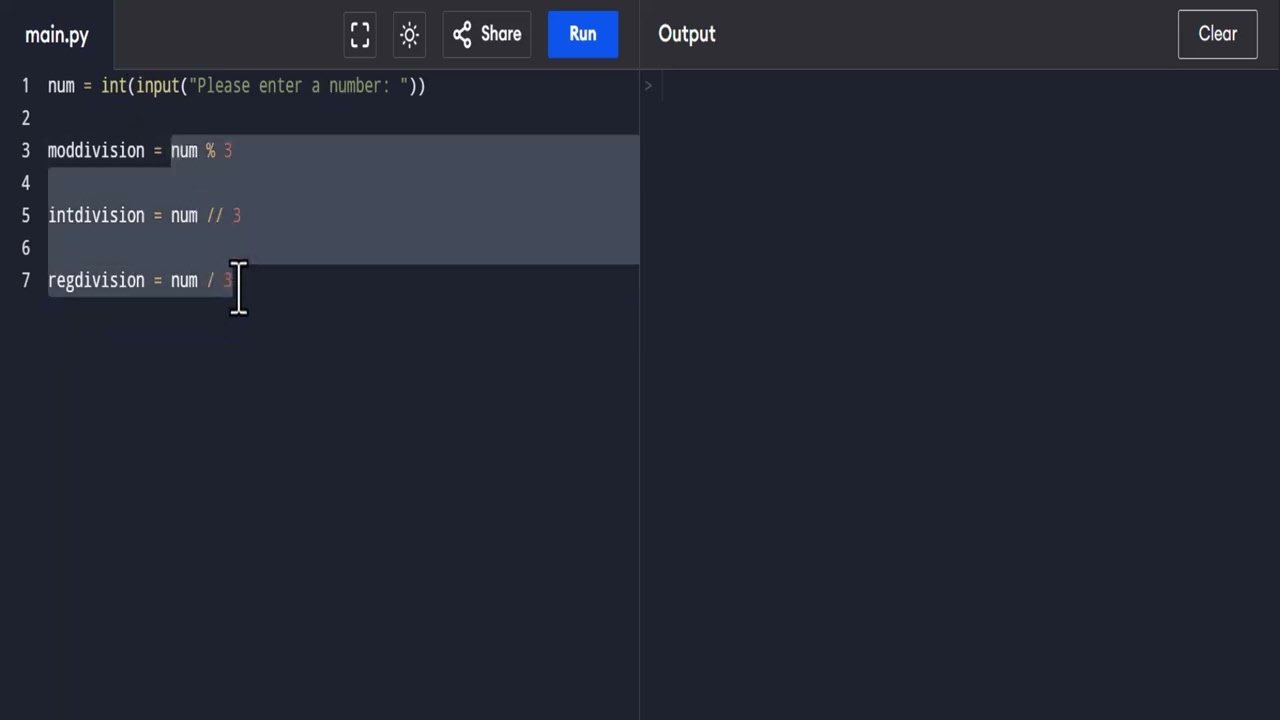Click the 'int(input' call on line 1

[140, 86]
